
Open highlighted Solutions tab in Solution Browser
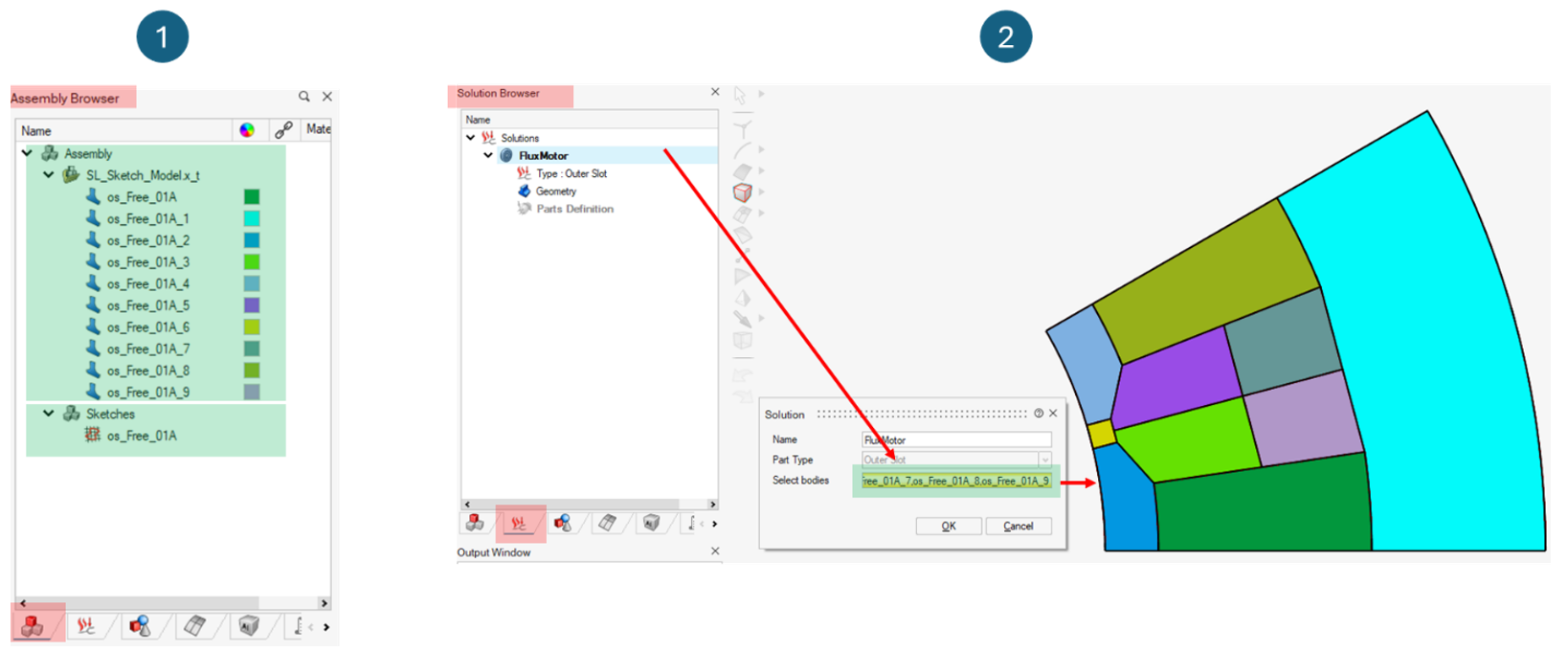coord(519,523)
